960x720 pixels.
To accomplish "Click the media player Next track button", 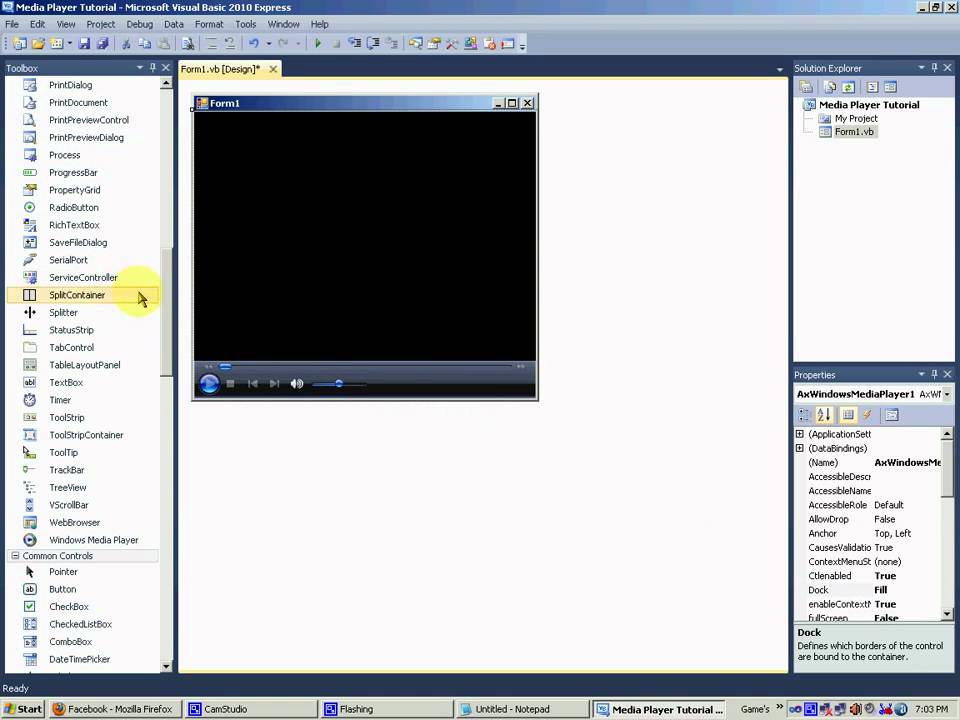I will [274, 384].
